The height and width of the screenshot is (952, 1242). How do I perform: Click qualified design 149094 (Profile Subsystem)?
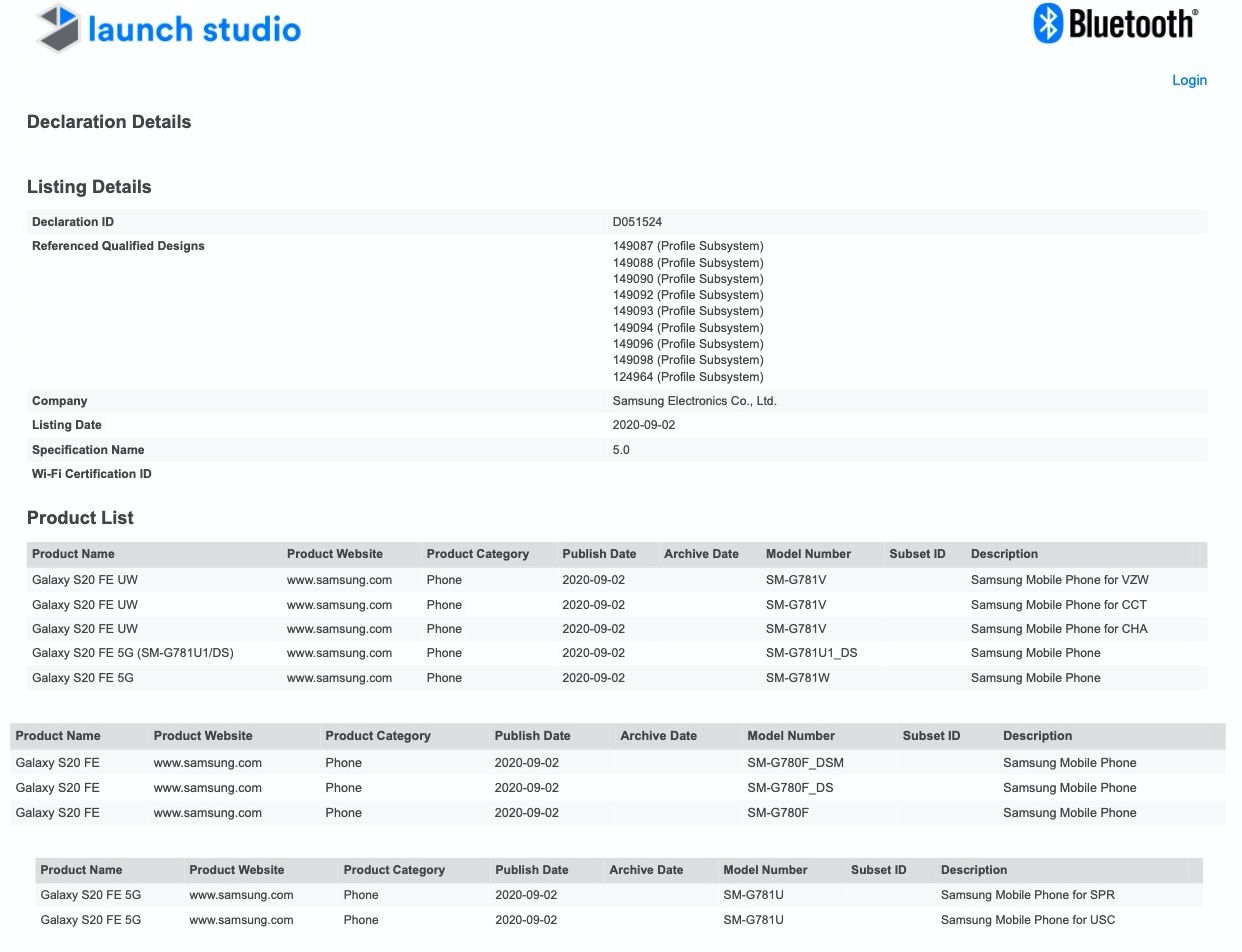click(688, 328)
